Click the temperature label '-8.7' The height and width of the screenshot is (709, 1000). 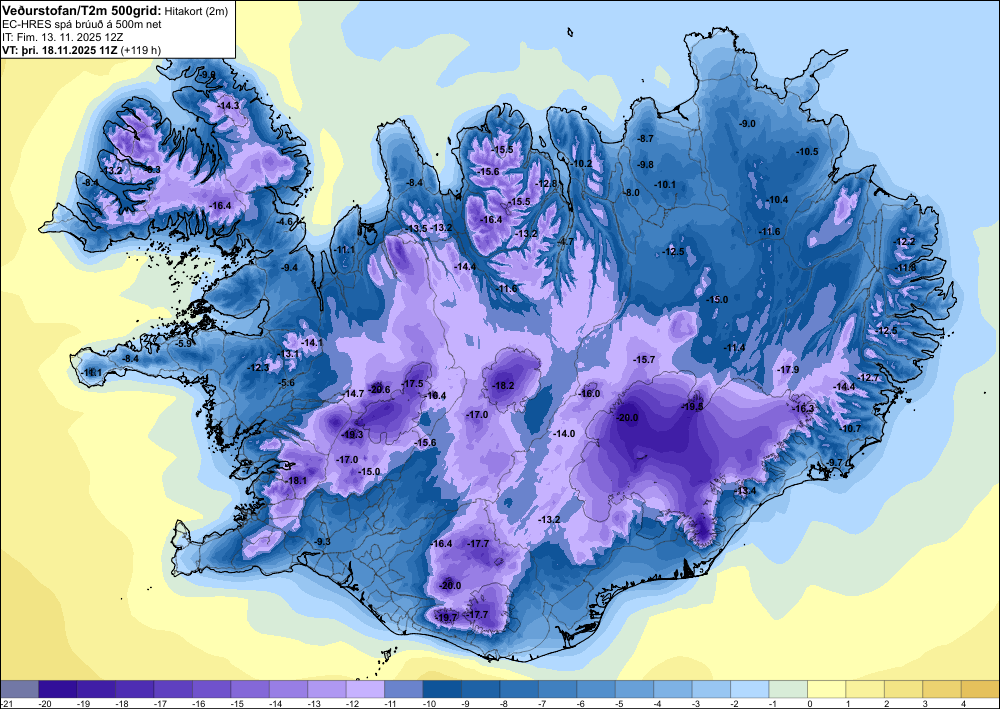coord(645,138)
